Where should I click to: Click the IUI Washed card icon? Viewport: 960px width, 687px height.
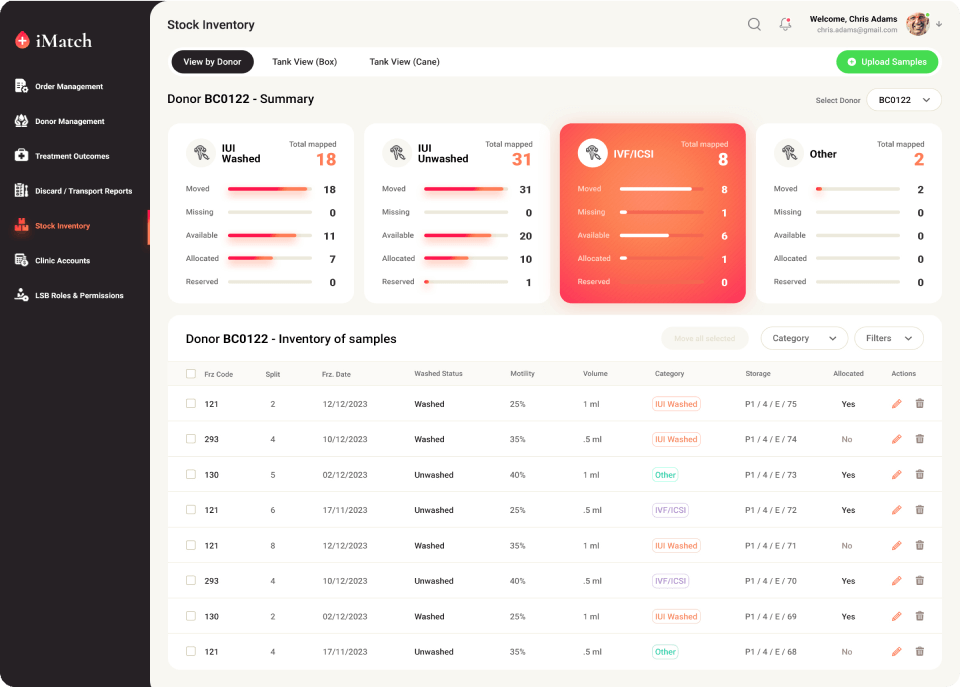(201, 152)
